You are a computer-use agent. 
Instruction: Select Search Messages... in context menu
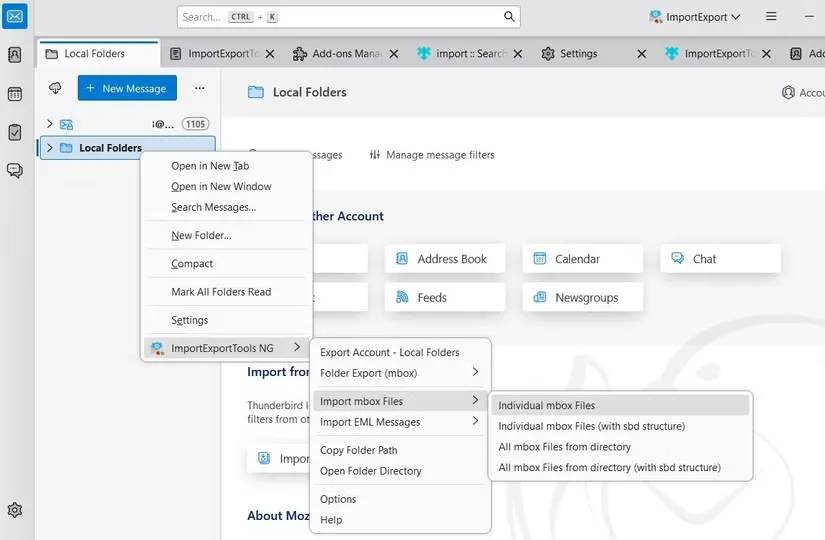tap(226, 207)
